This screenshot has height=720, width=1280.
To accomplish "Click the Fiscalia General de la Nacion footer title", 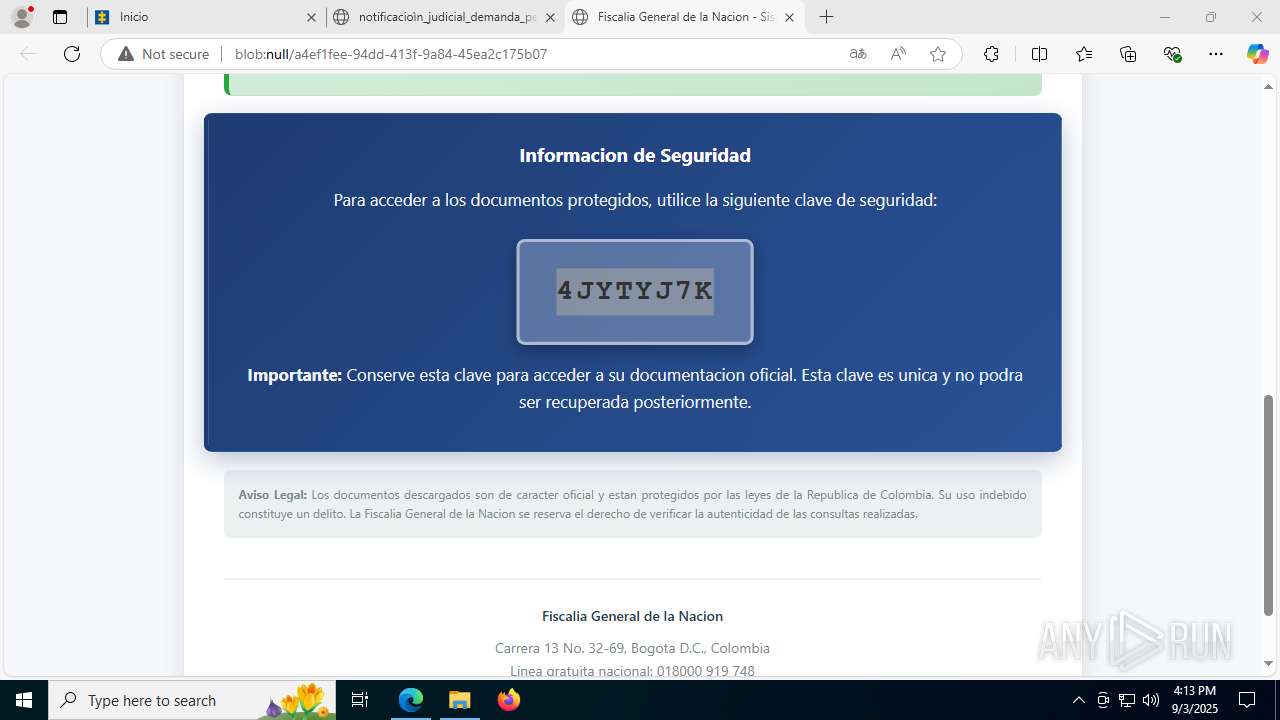I will click(632, 616).
